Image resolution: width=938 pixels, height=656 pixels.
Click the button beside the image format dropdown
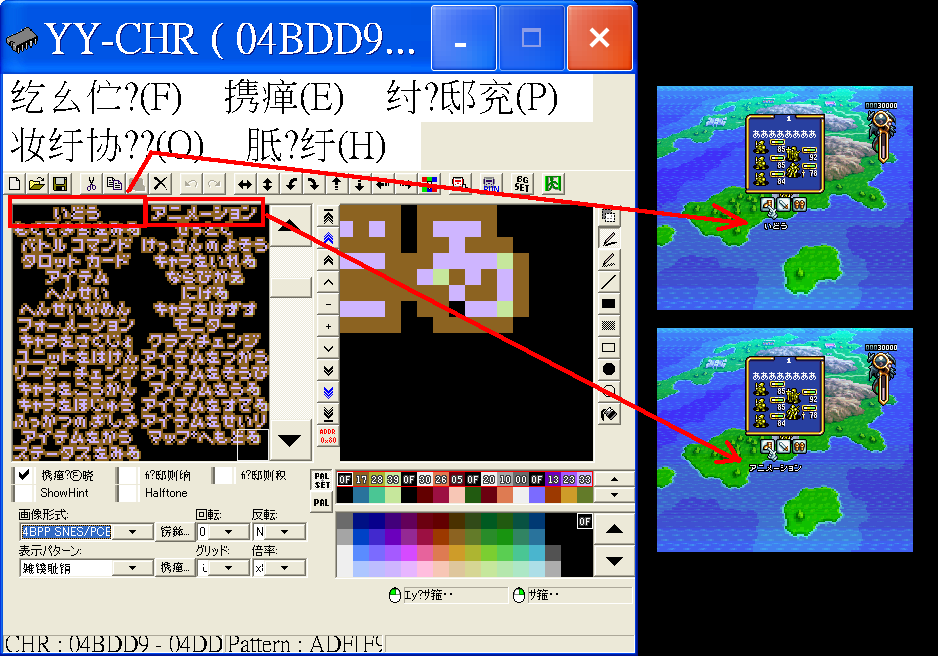[174, 532]
